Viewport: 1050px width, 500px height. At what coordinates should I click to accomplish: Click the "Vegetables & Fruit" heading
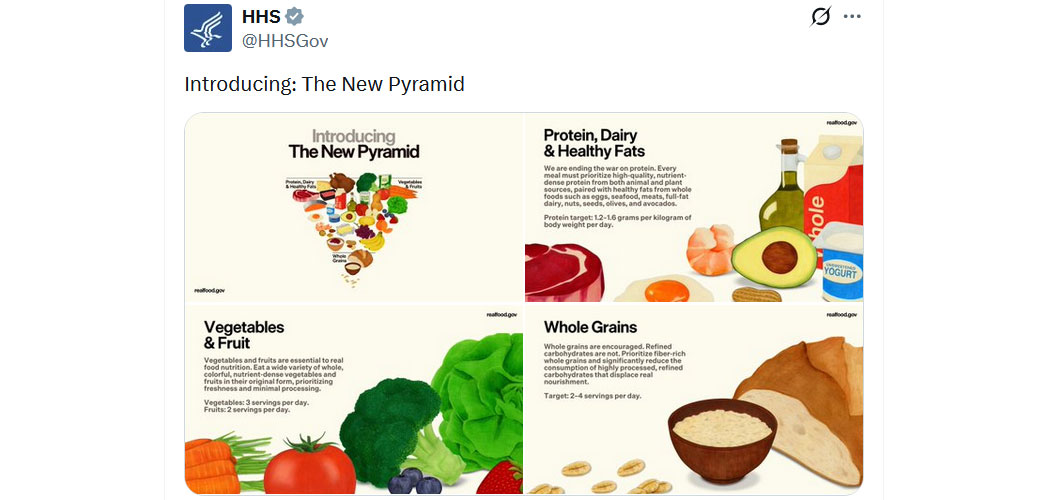(244, 335)
